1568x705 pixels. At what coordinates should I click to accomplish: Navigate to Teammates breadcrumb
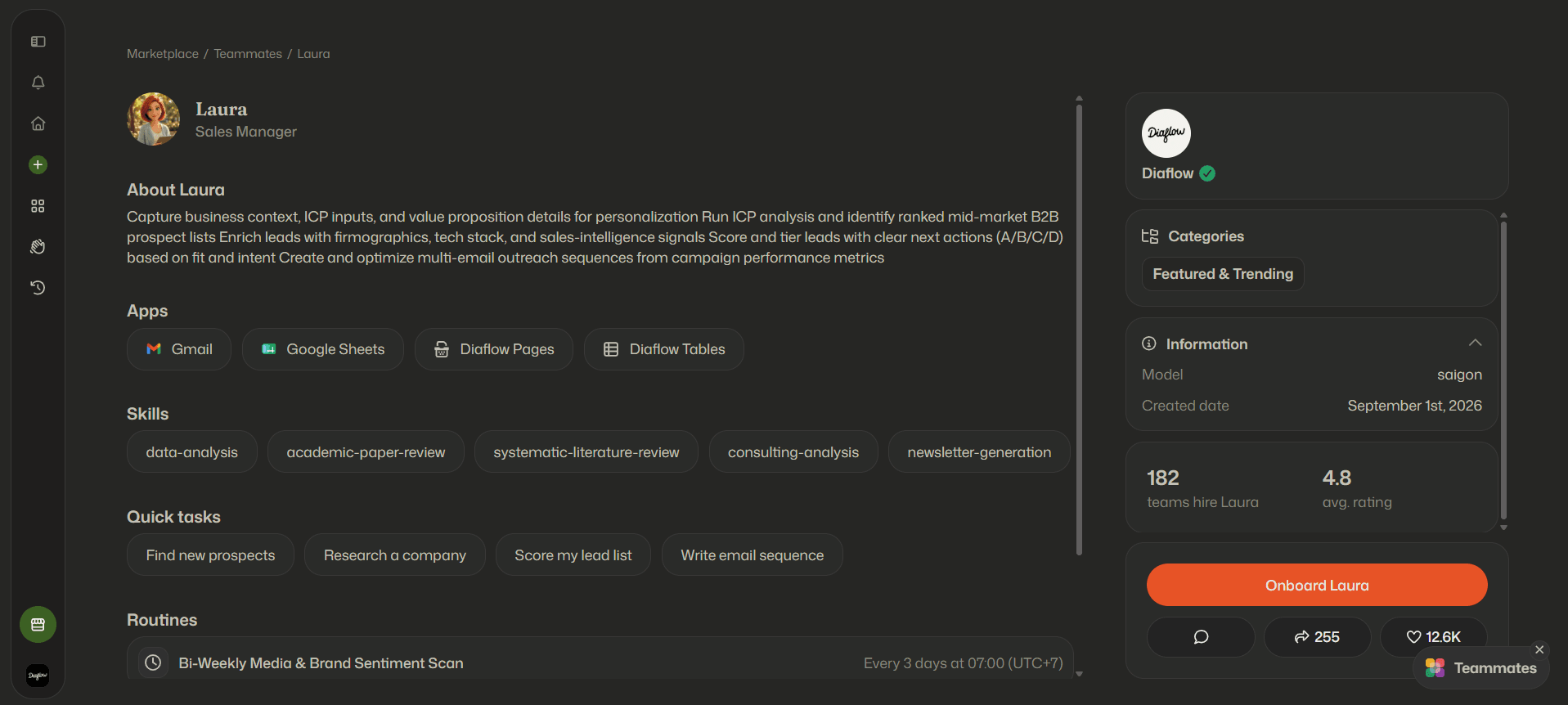[x=248, y=54]
